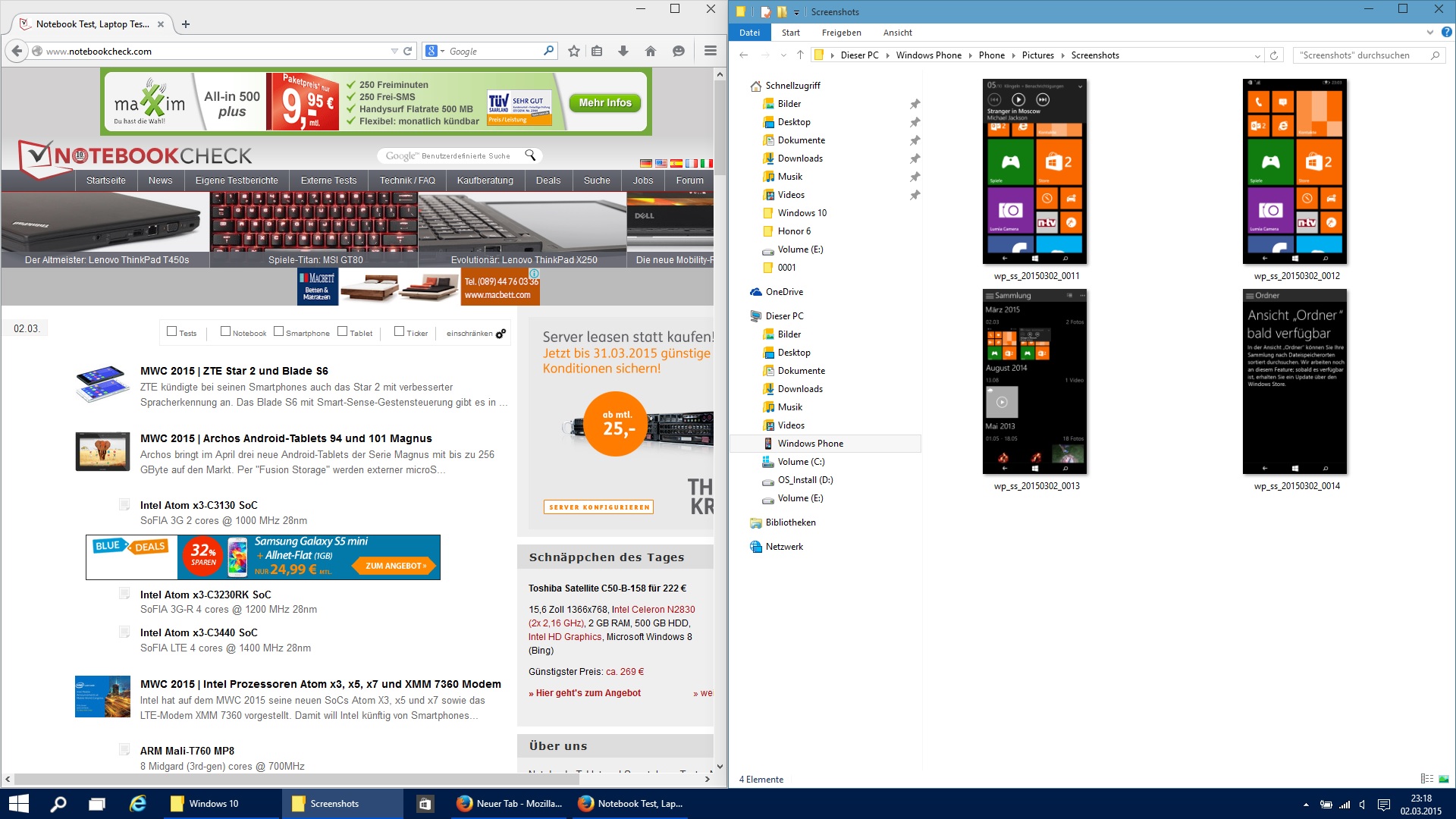The height and width of the screenshot is (819, 1456).
Task: Select German flag language
Action: click(646, 163)
